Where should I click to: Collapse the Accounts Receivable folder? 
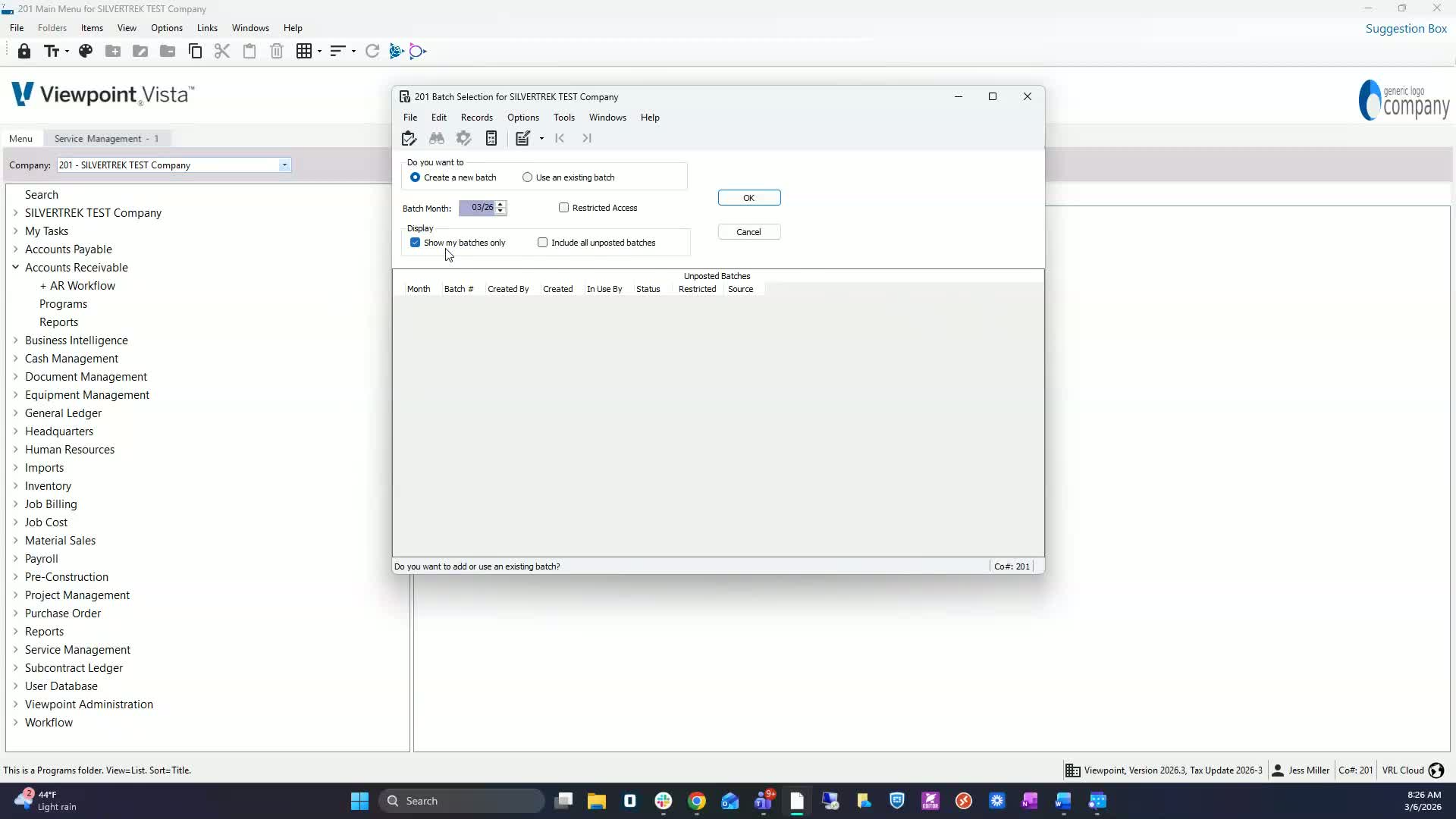click(x=15, y=267)
